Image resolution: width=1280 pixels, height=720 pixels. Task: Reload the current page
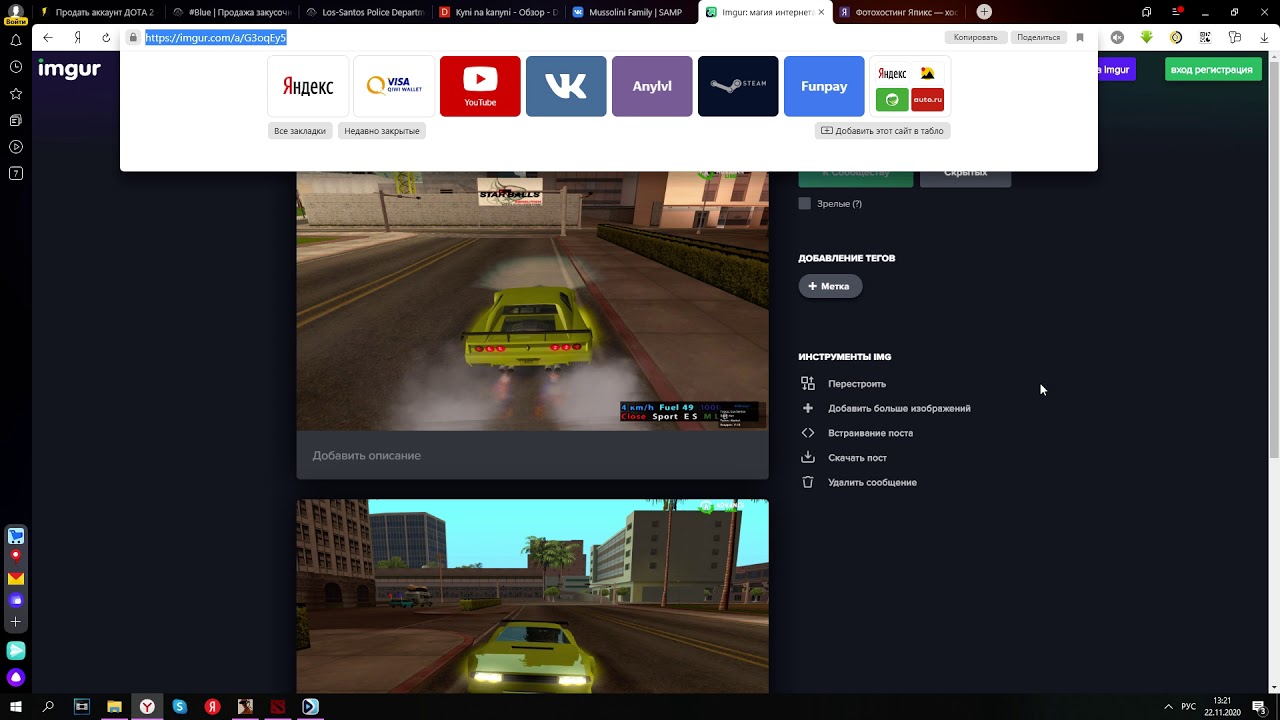tap(106, 38)
